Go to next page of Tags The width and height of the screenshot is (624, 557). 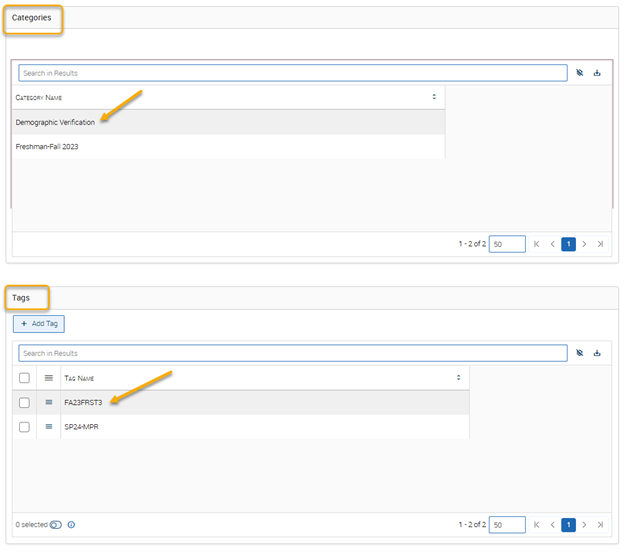tap(584, 524)
